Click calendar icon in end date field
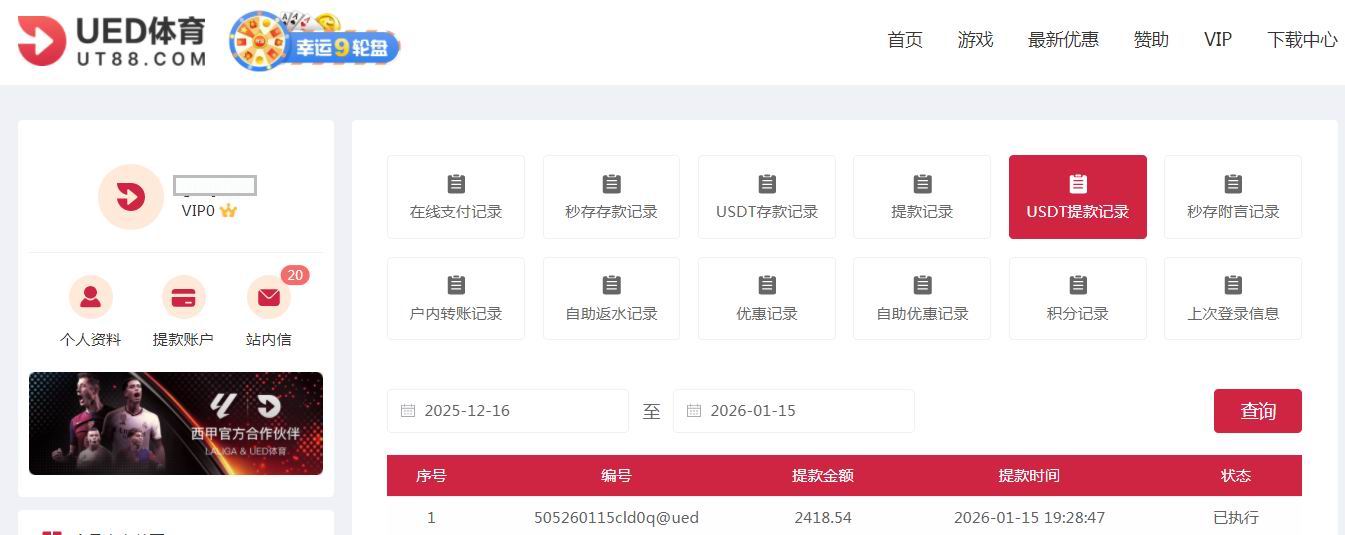The width and height of the screenshot is (1345, 535). [x=694, y=411]
